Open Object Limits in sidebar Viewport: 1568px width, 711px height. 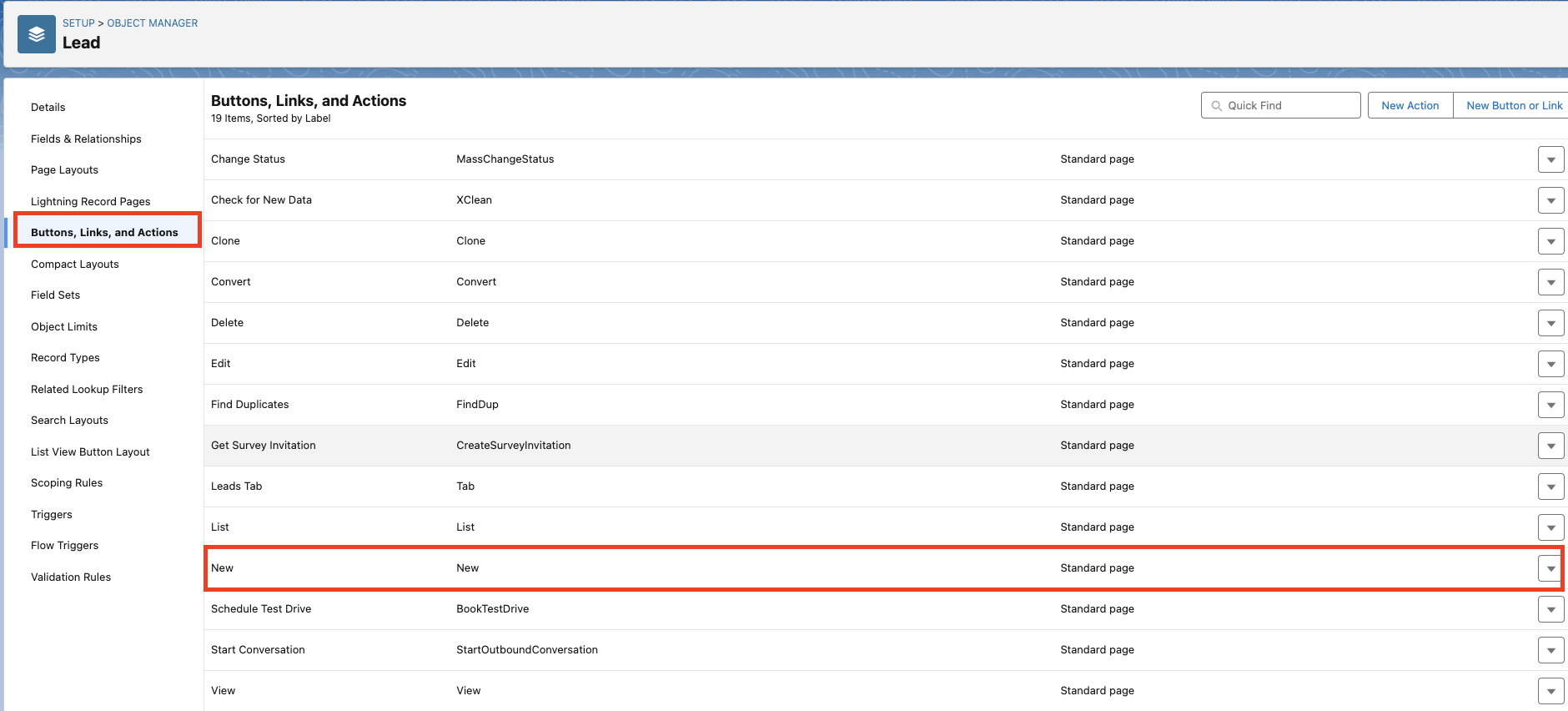63,326
